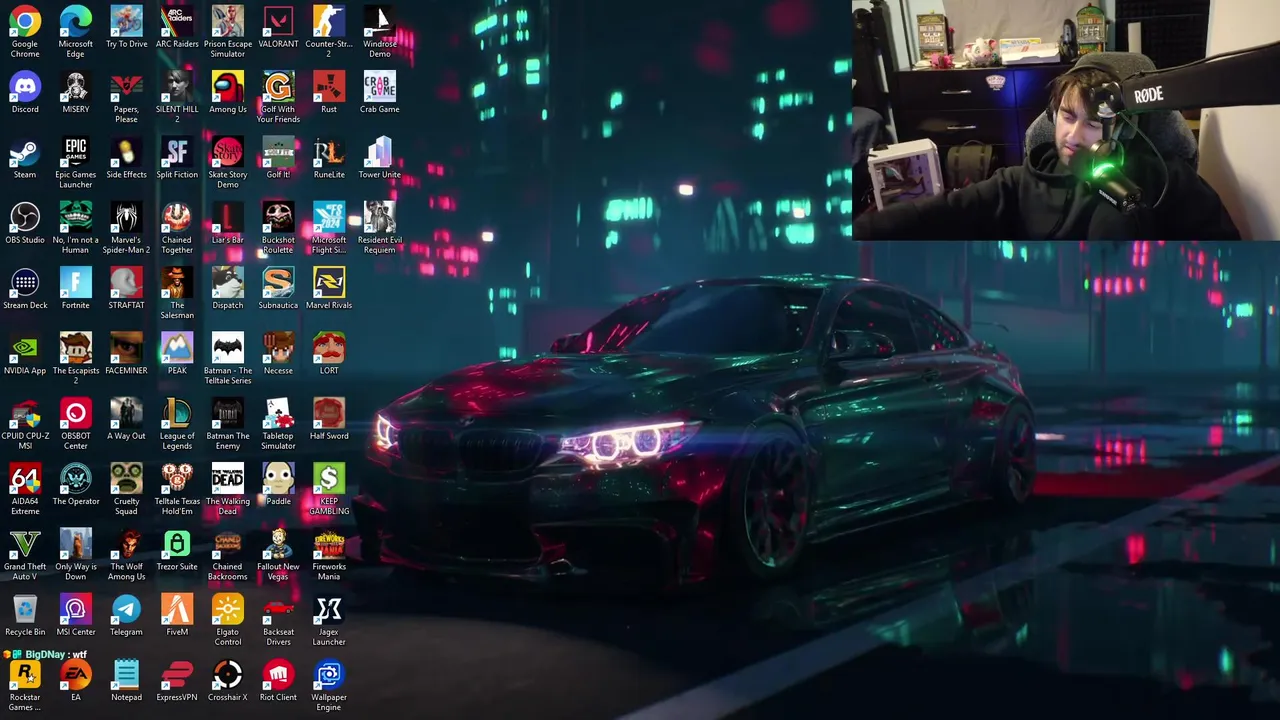Select the STRAFTAT game icon
The width and height of the screenshot is (1280, 720).
126,289
